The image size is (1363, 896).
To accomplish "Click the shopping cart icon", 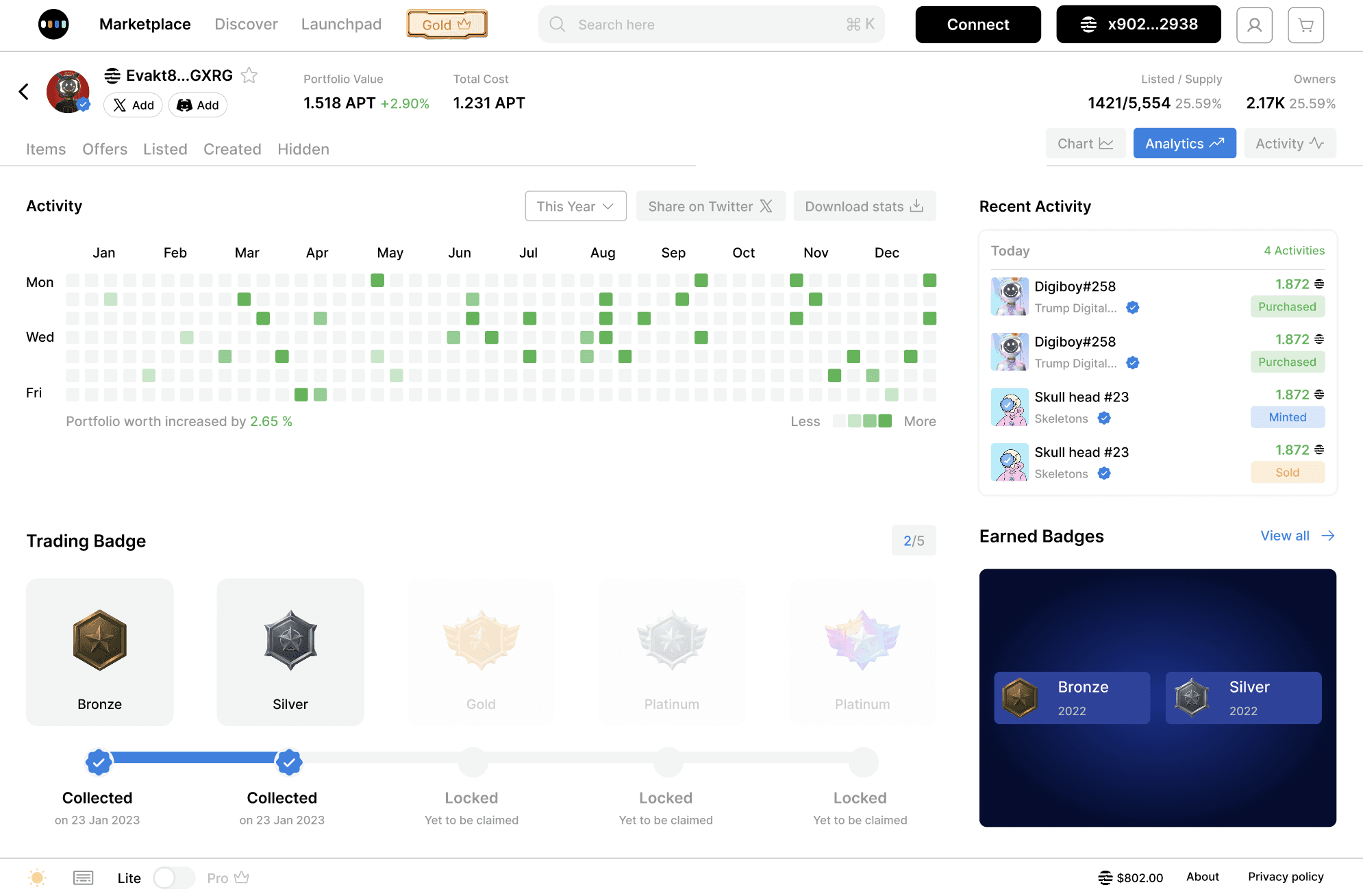I will coord(1305,25).
